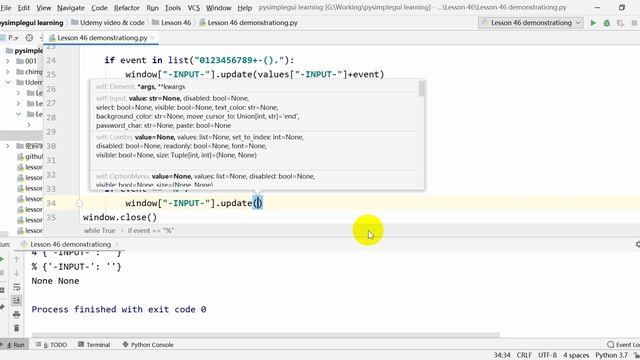Open the File menu
Viewport: 640px width, 360px height.
[6, 8]
